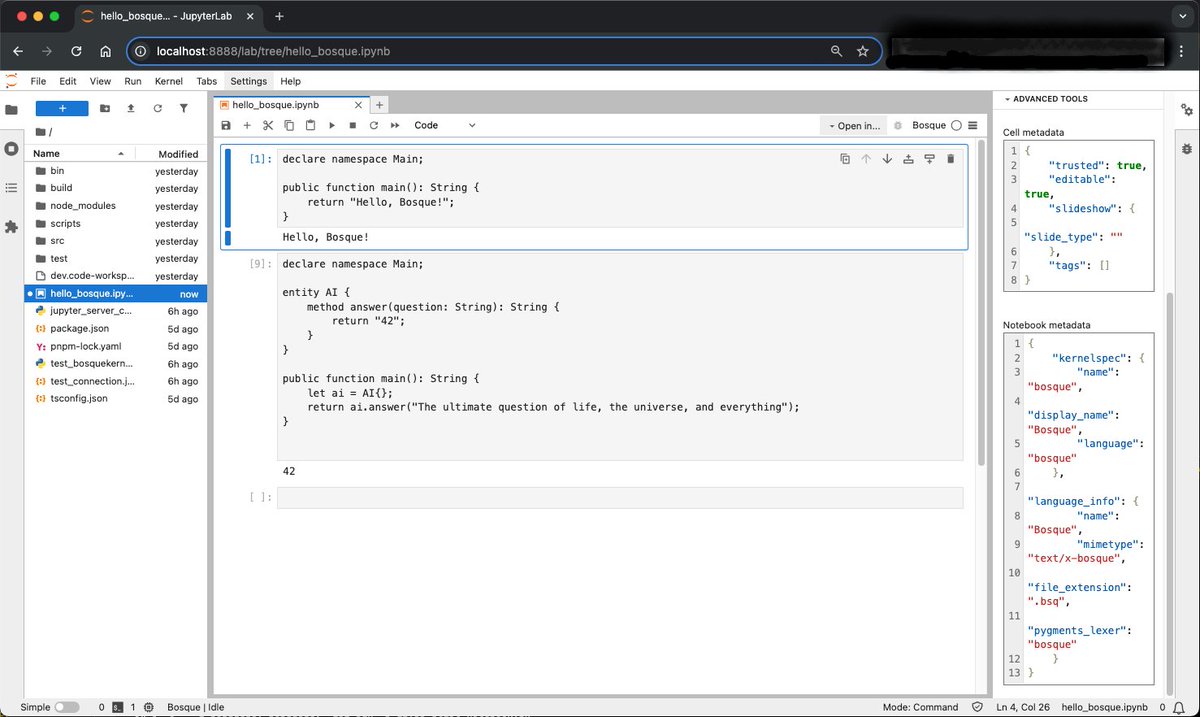Image resolution: width=1200 pixels, height=717 pixels.
Task: Open the notebook toolbar hamburger menu
Action: click(x=972, y=125)
